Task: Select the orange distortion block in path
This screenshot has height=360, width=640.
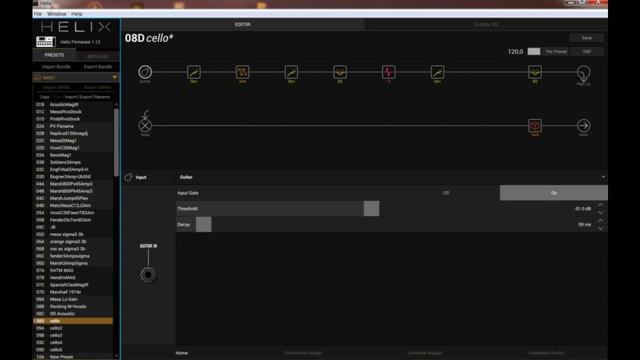Action: (x=242, y=72)
